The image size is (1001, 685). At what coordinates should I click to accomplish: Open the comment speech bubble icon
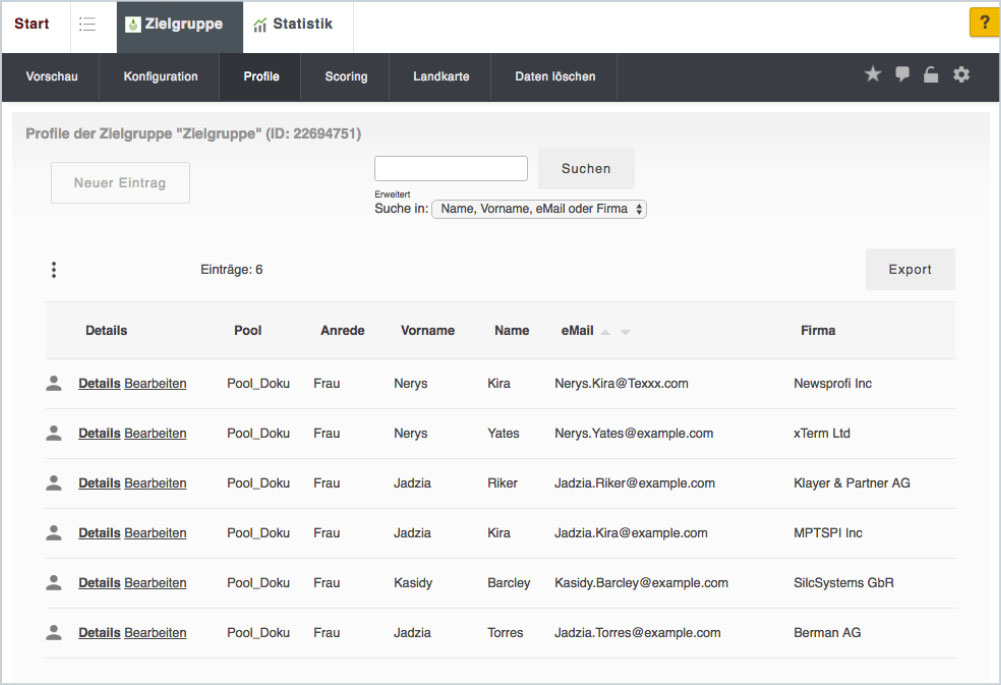902,75
